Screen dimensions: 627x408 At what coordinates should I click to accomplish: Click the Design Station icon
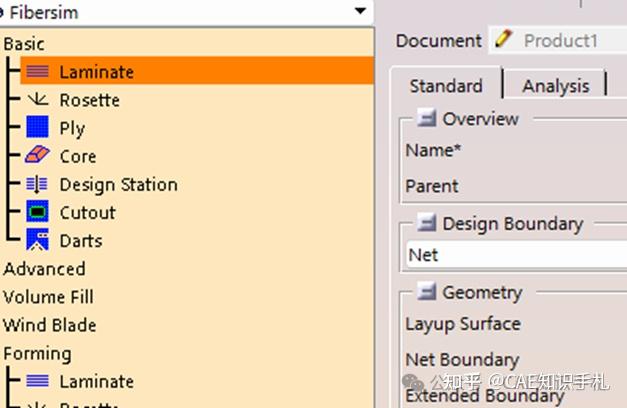[x=37, y=184]
